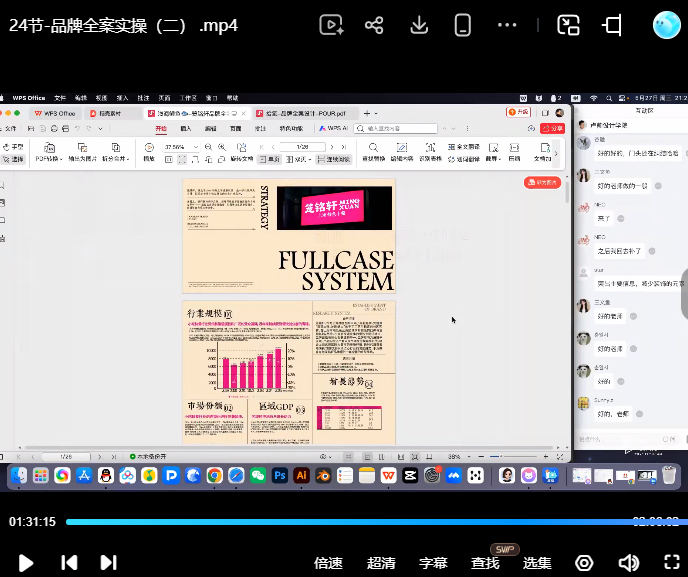Click the red floating button beside the PDF
Screen dimensions: 688x577
tap(542, 182)
